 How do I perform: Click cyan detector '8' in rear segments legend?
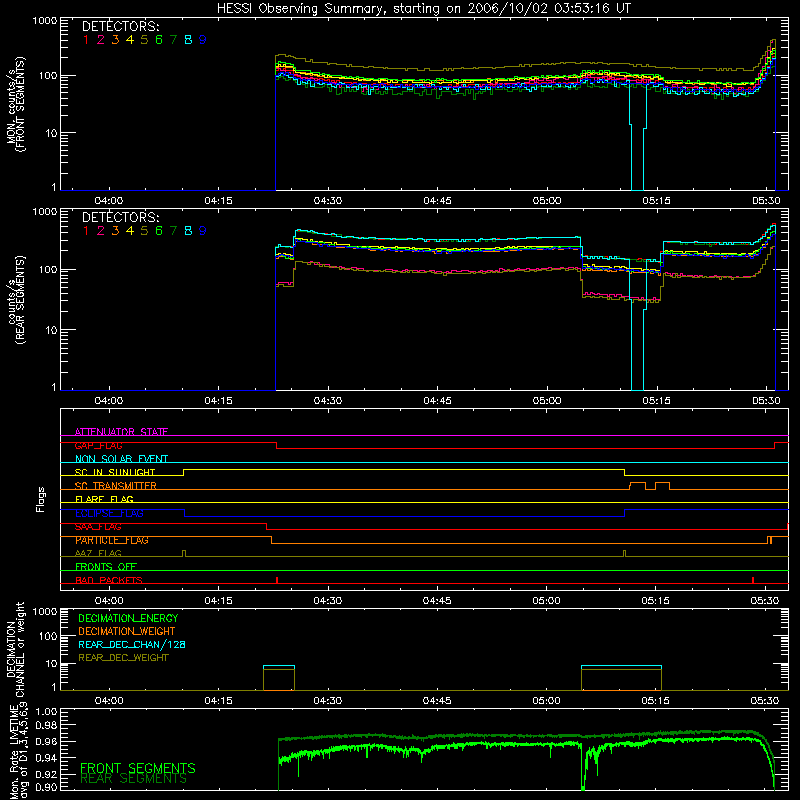pyautogui.click(x=188, y=231)
